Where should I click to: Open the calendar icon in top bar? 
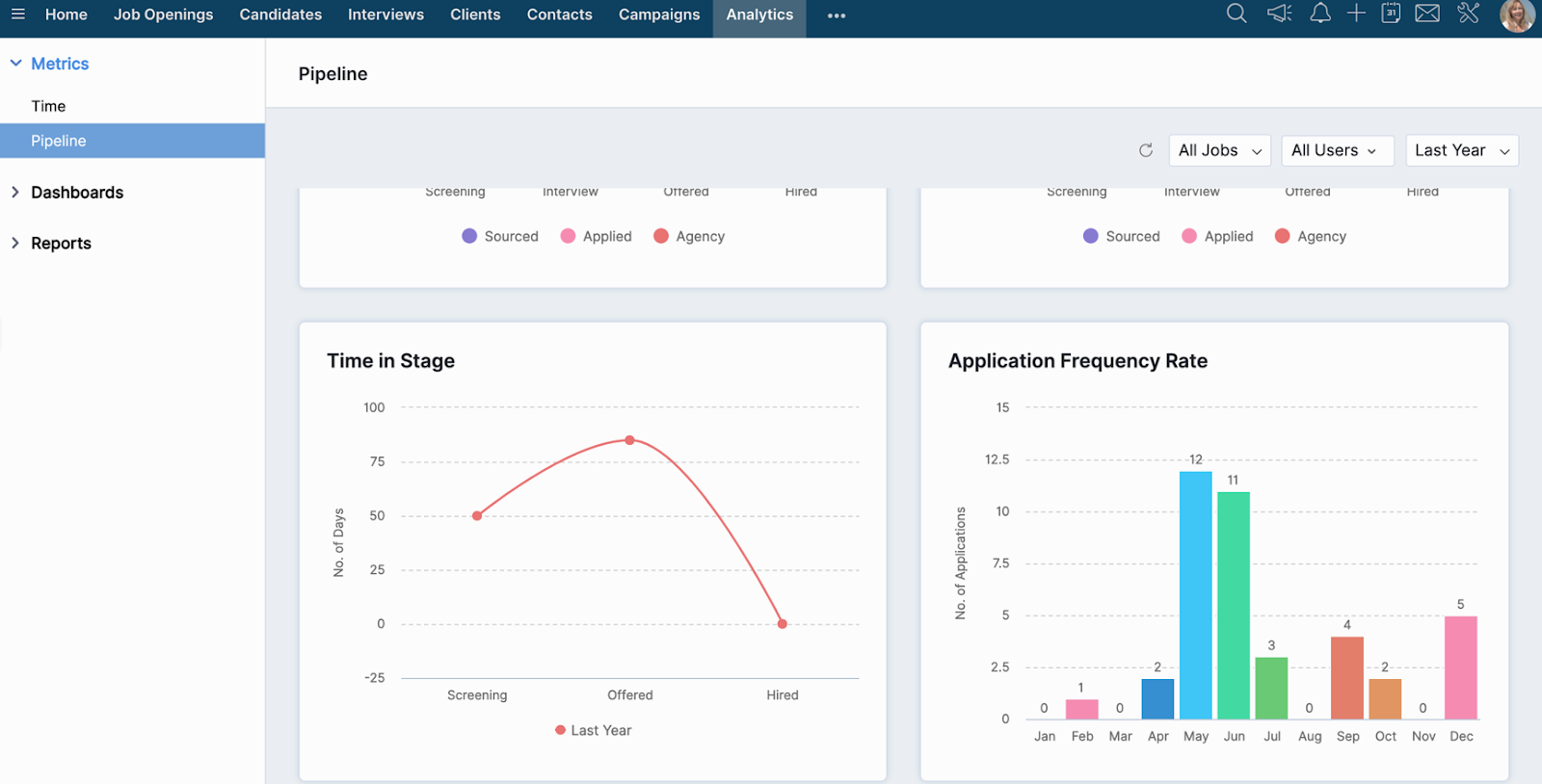coord(1391,13)
